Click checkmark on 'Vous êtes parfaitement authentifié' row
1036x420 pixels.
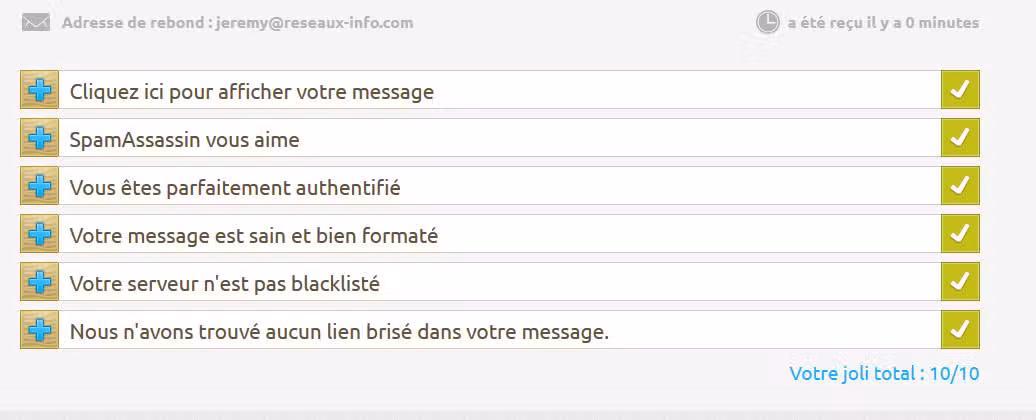[960, 186]
